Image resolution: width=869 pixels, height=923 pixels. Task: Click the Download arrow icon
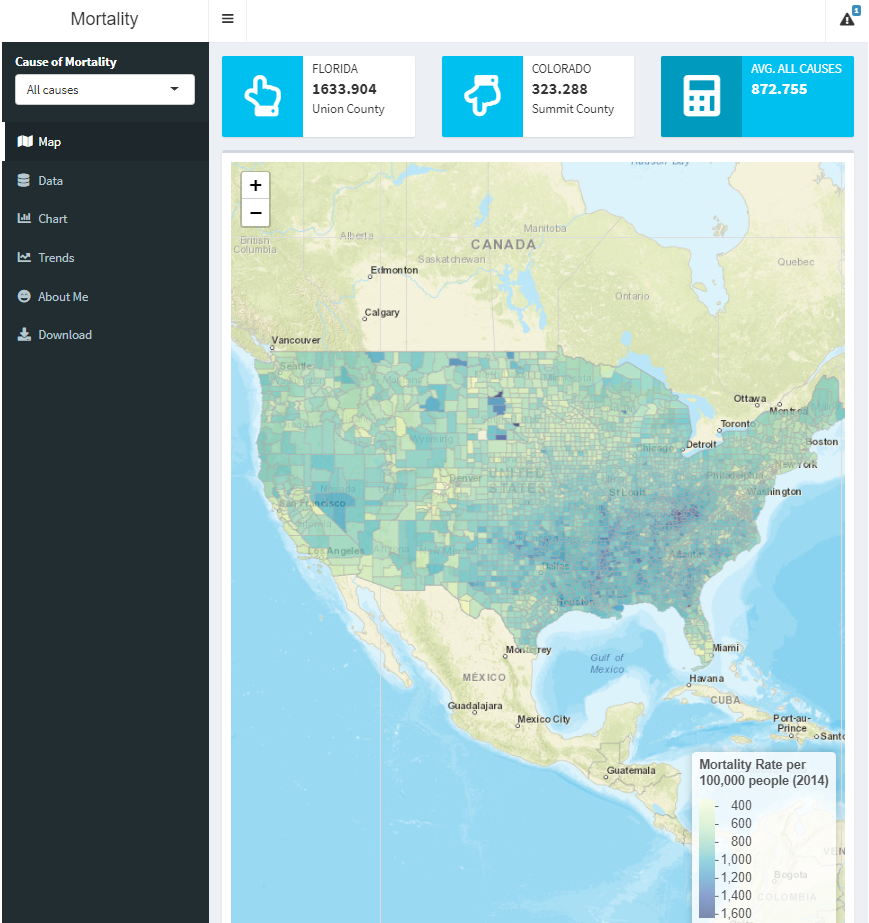point(24,335)
